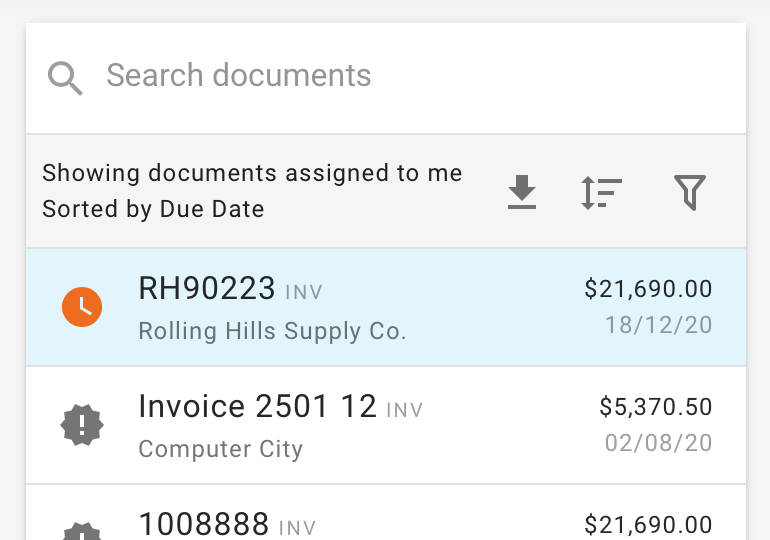The image size is (770, 540).
Task: Open the filter funnel options
Action: 690,192
